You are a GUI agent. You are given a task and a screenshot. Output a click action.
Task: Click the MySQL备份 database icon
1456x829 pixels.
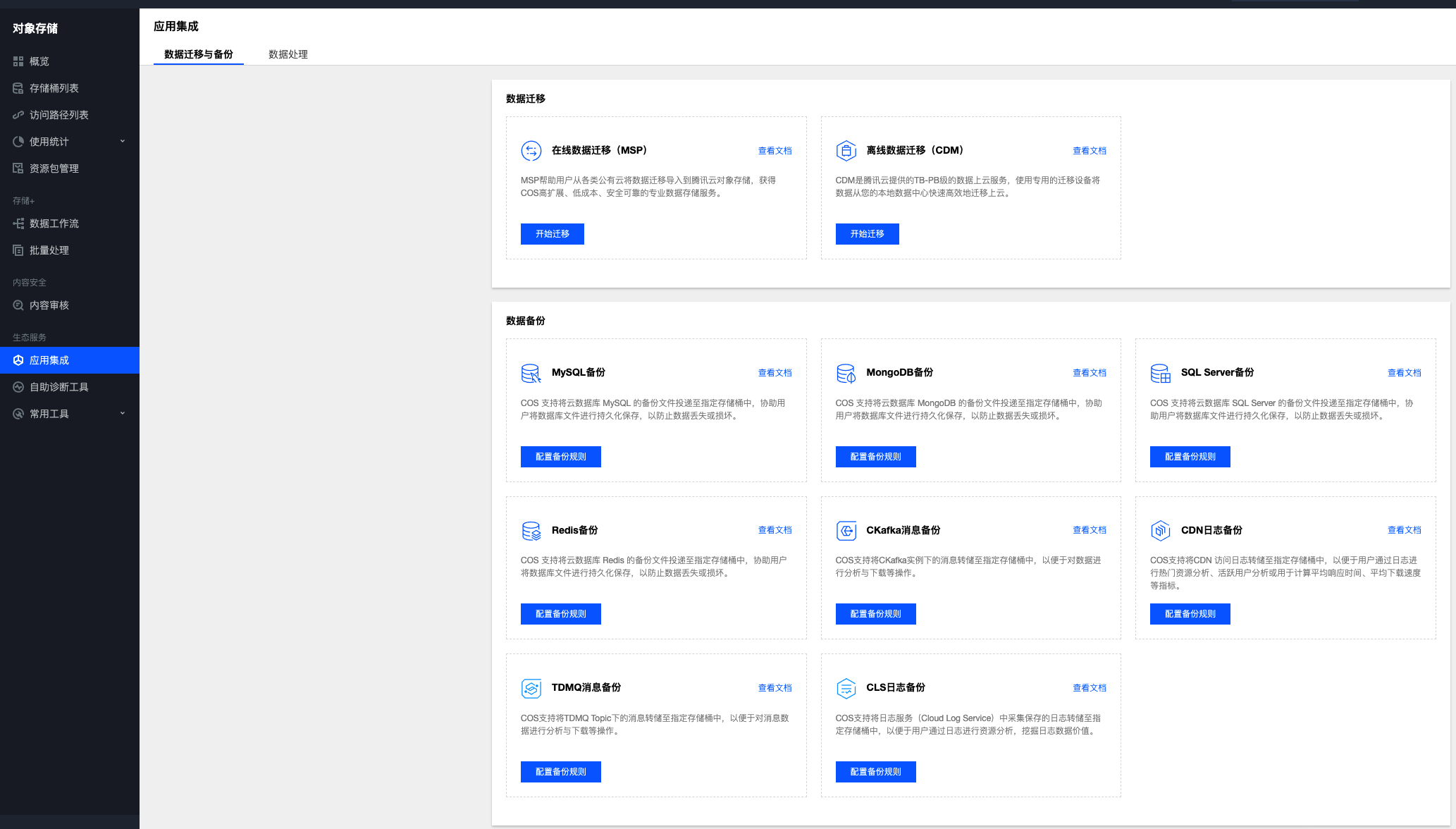(531, 373)
